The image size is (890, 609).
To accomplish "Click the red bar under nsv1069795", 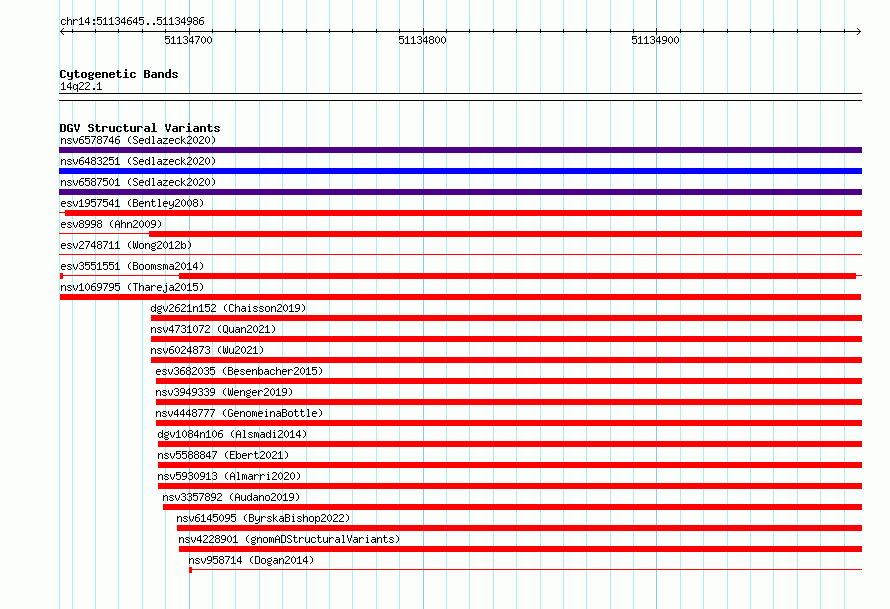I will coord(460,297).
